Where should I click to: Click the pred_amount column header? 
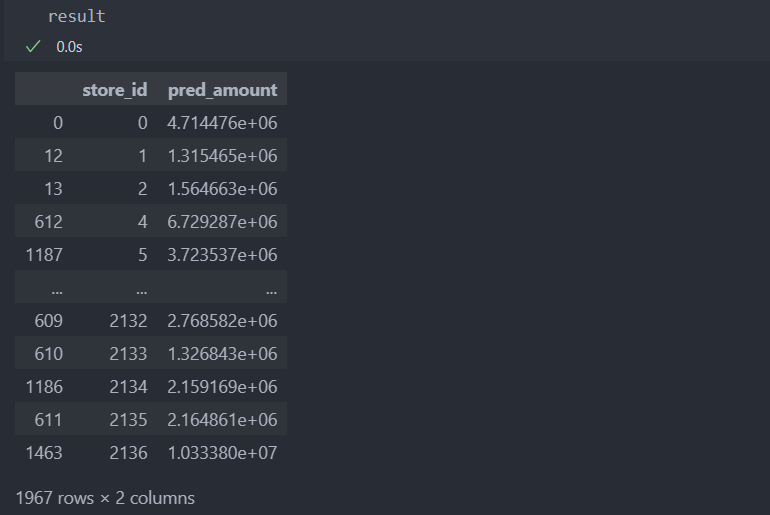click(x=222, y=90)
